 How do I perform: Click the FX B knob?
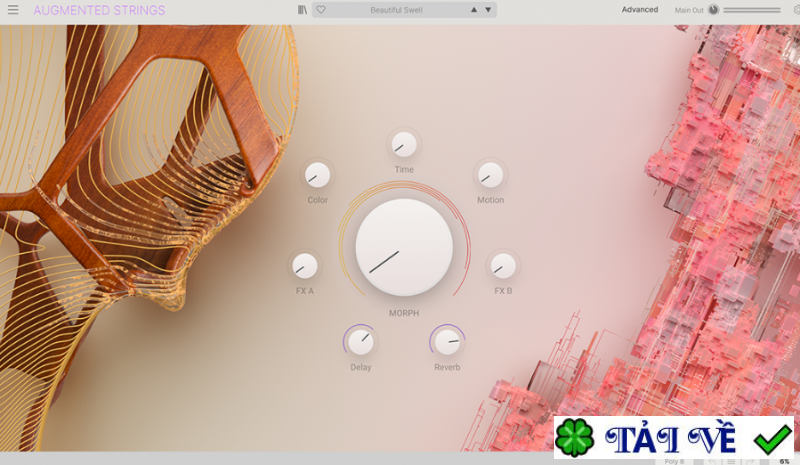click(503, 266)
